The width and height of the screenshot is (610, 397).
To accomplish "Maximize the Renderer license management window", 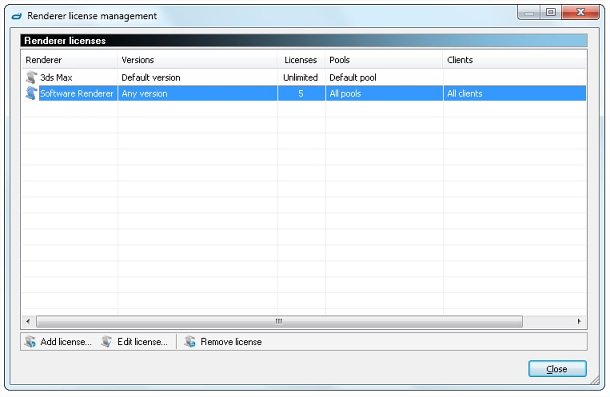I will pyautogui.click(x=551, y=12).
